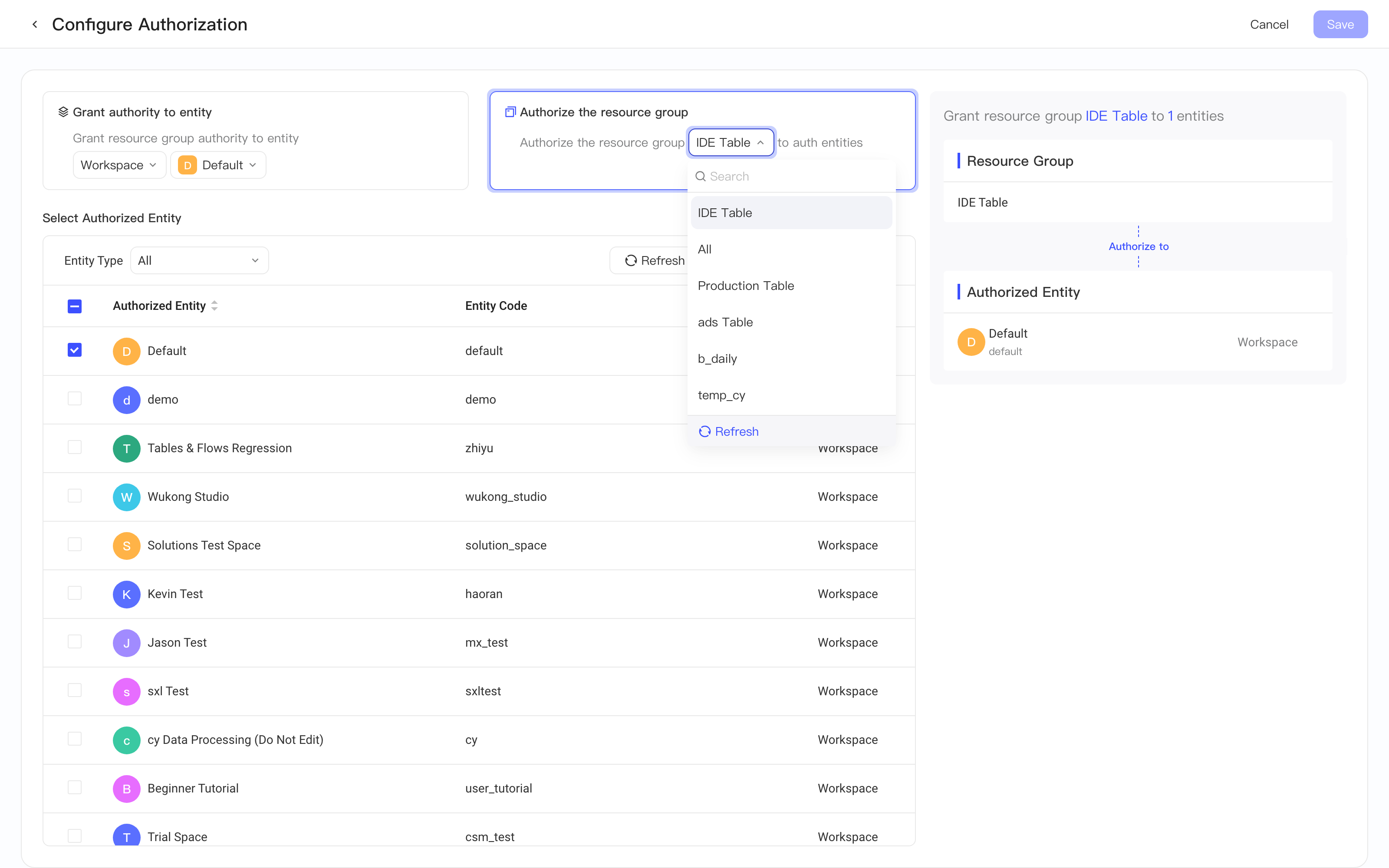Click the K avatar for Kevin Test
The width and height of the screenshot is (1389, 868).
[126, 594]
